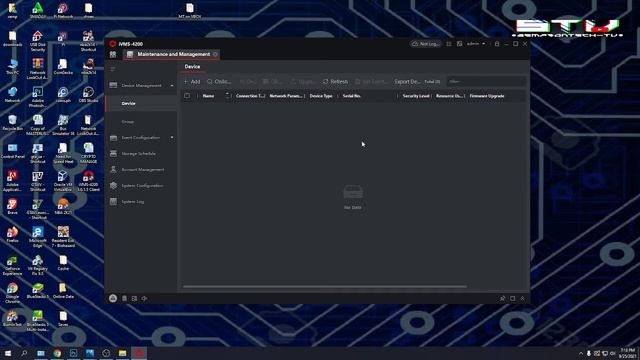The image size is (640, 360).
Task: Click the Maintenance and Management tab
Action: tap(172, 54)
